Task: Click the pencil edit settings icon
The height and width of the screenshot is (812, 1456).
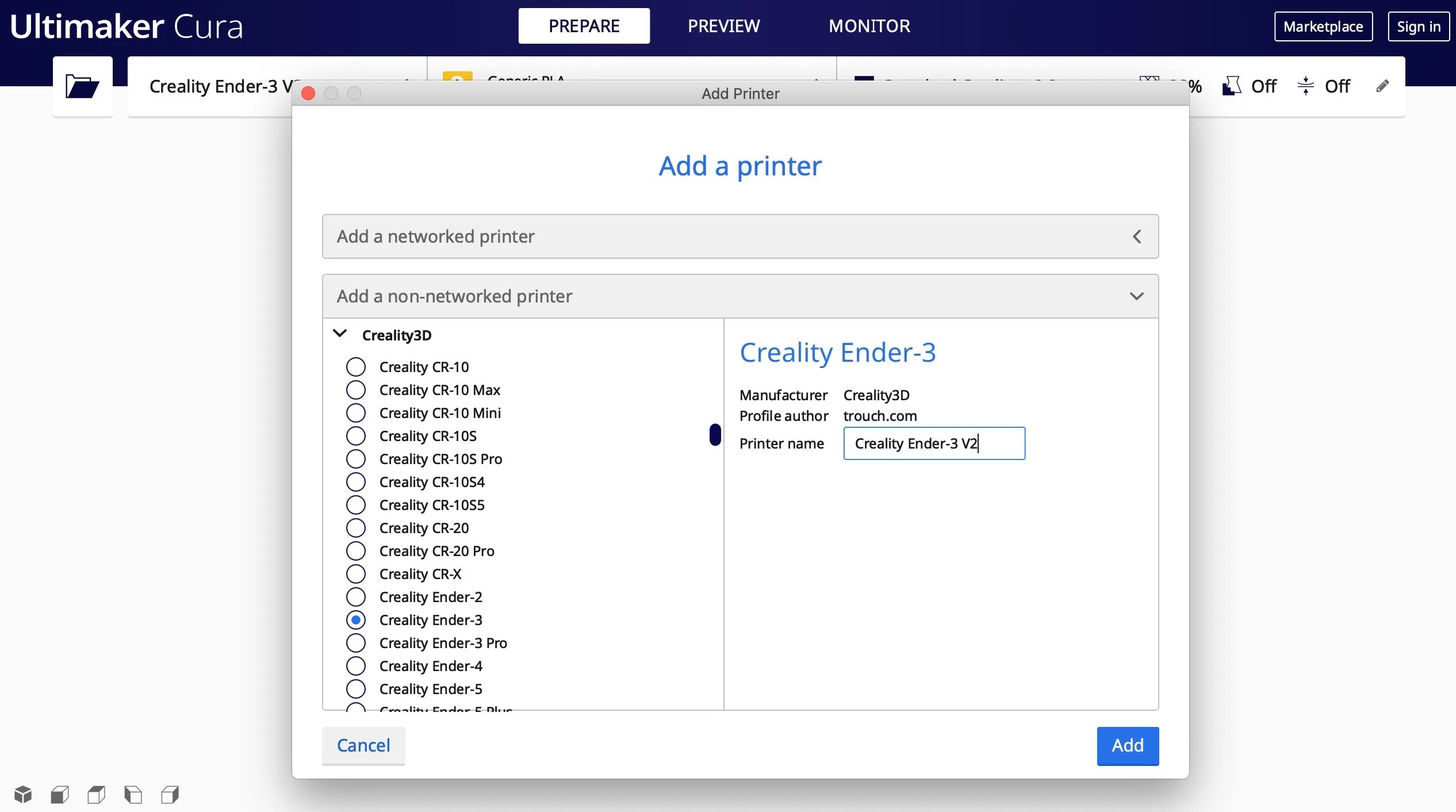Action: [x=1382, y=86]
